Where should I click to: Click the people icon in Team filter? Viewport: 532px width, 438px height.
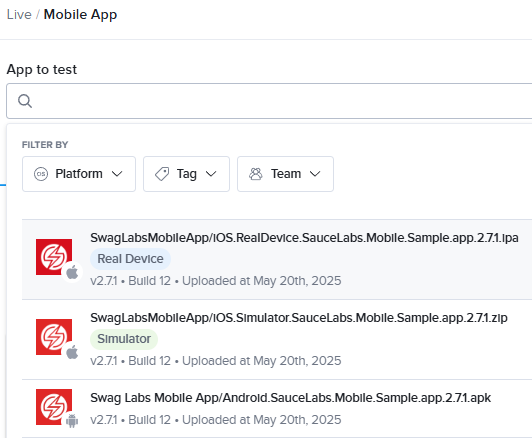(256, 174)
